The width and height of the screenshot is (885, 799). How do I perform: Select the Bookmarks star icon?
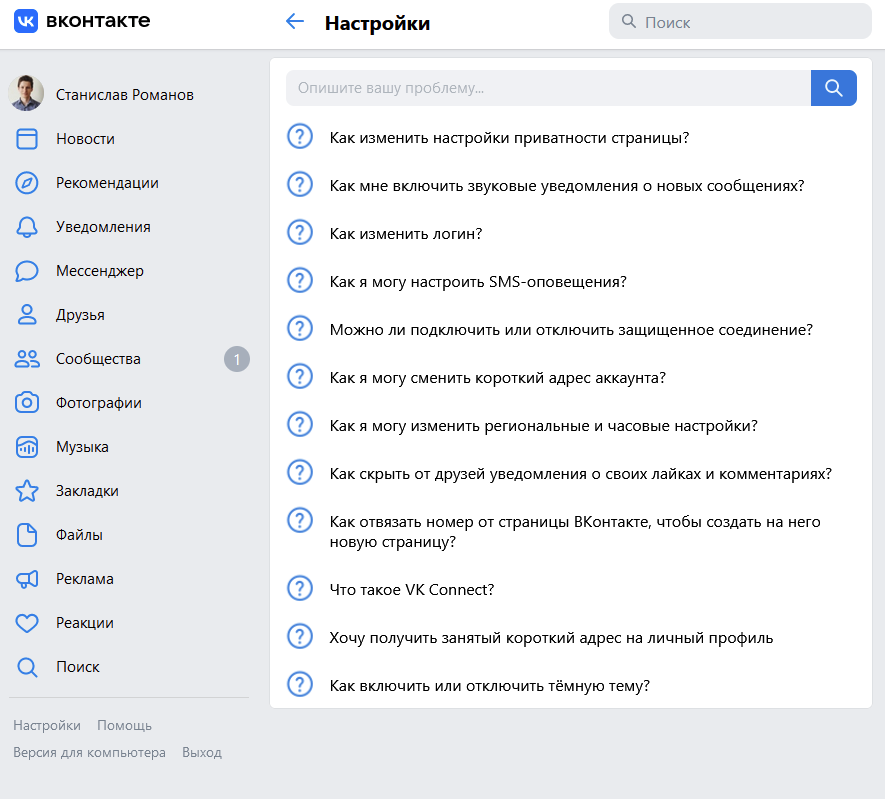(27, 491)
